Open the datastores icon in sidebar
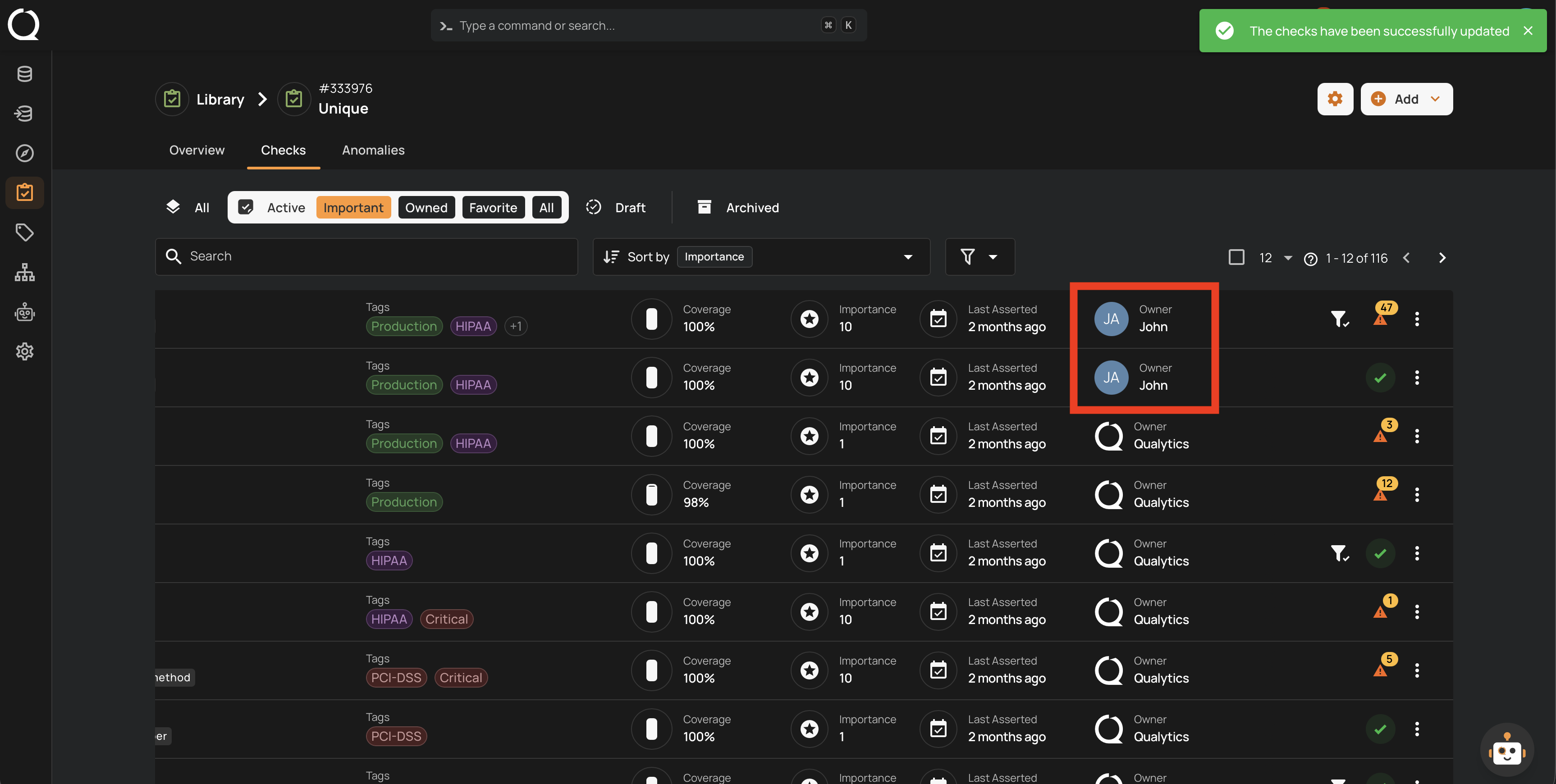Screen dimensions: 1556x784 (x=24, y=74)
